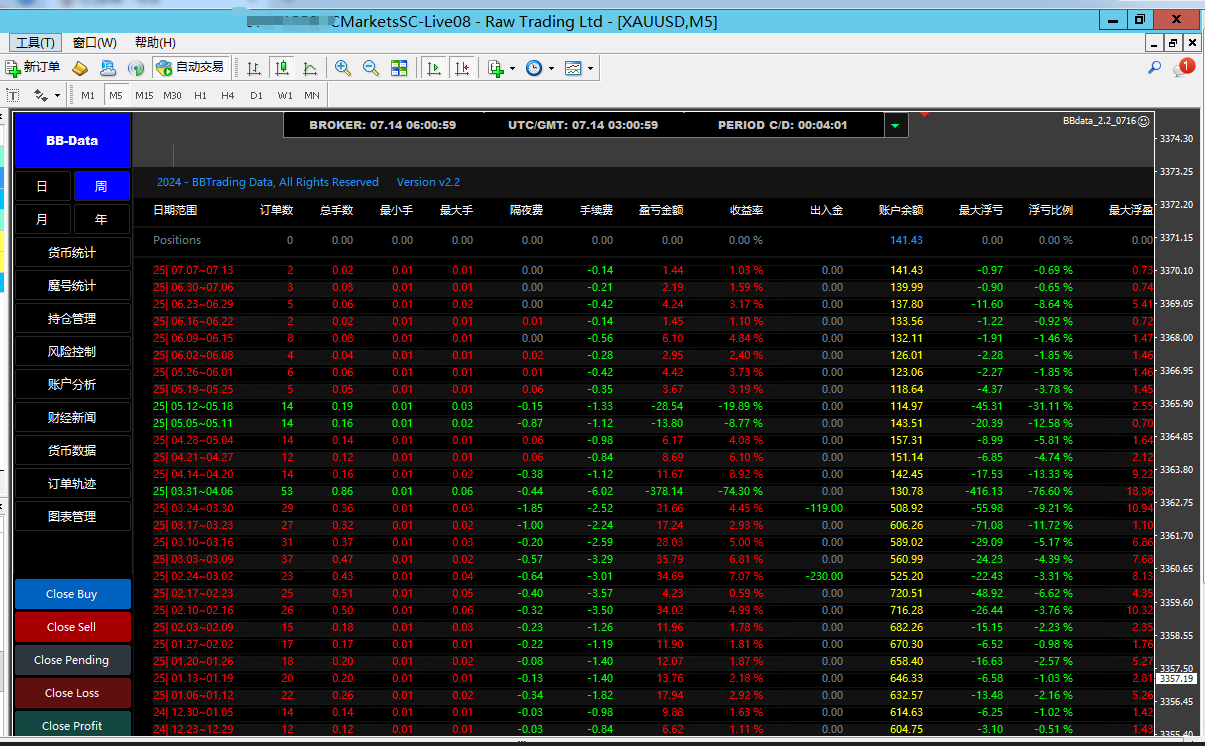1205x746 pixels.
Task: Open the periods clock dropdown
Action: (x=539, y=68)
